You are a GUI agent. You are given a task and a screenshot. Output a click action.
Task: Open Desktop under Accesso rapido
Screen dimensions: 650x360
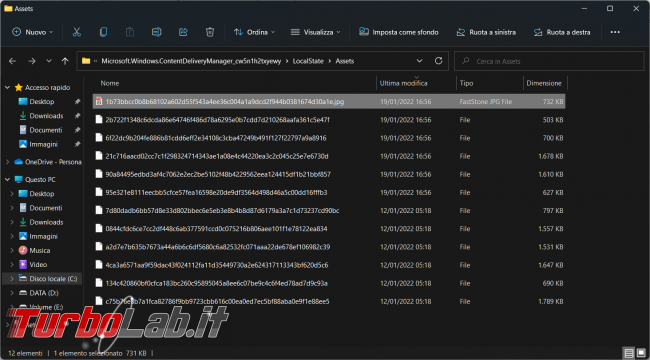pos(41,102)
